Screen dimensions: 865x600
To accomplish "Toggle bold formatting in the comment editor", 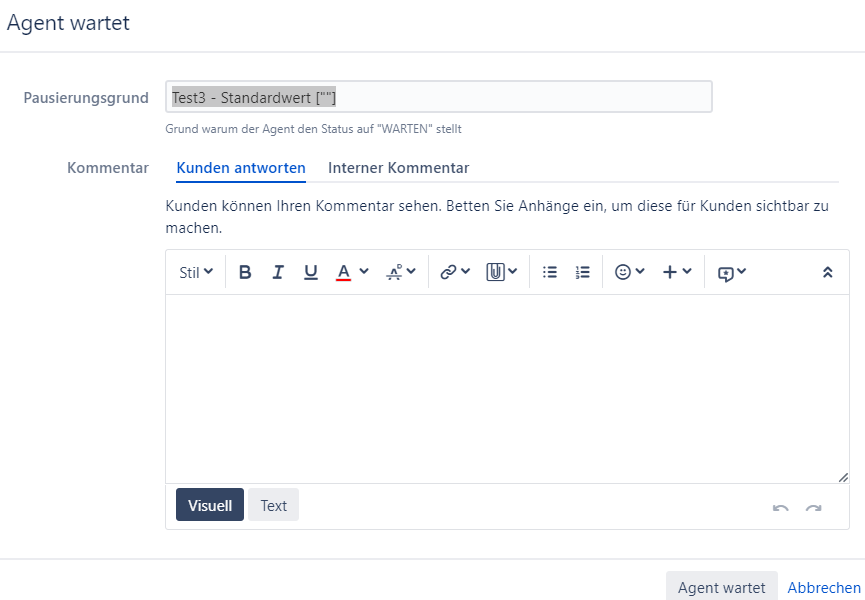I will pyautogui.click(x=245, y=272).
